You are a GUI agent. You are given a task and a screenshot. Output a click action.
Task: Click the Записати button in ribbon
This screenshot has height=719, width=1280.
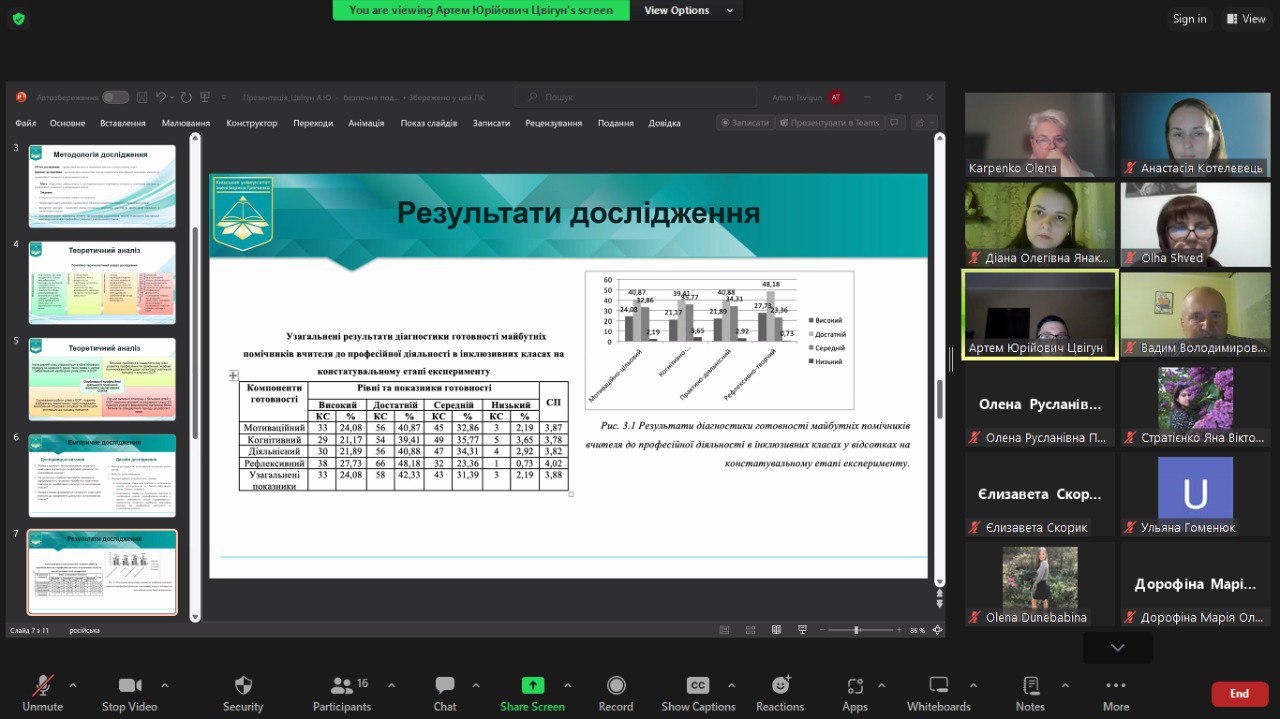click(x=745, y=122)
